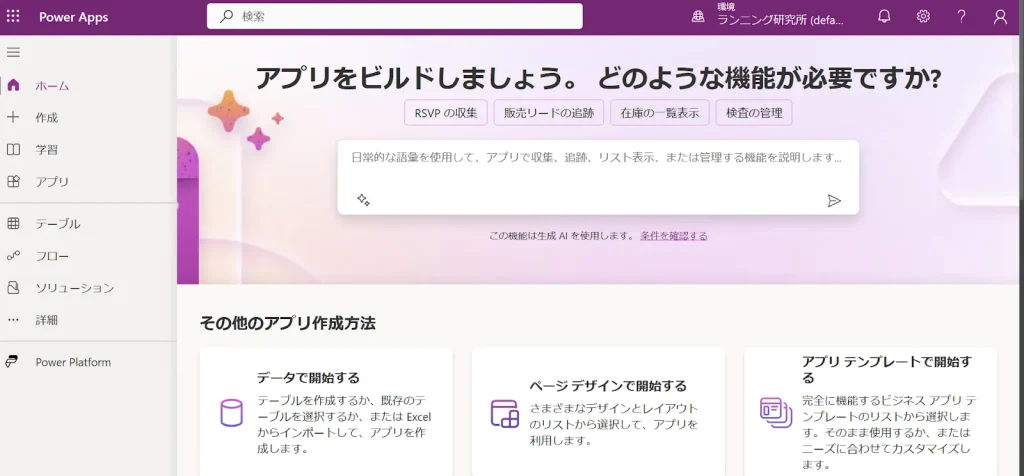Screen dimensions: 1024x476
Task: Click the help question mark icon
Action: [961, 16]
